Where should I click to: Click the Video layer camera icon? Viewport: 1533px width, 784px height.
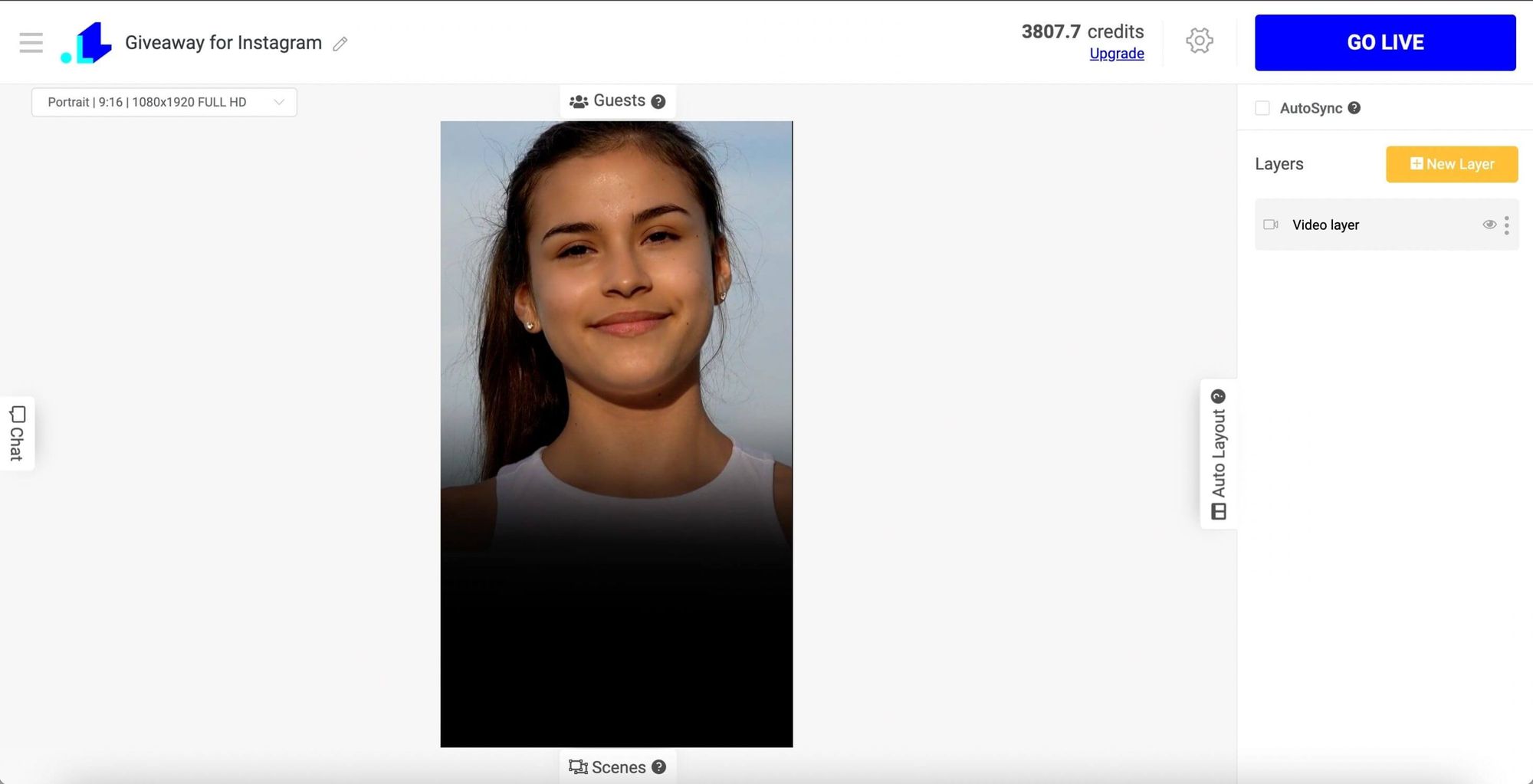1271,225
